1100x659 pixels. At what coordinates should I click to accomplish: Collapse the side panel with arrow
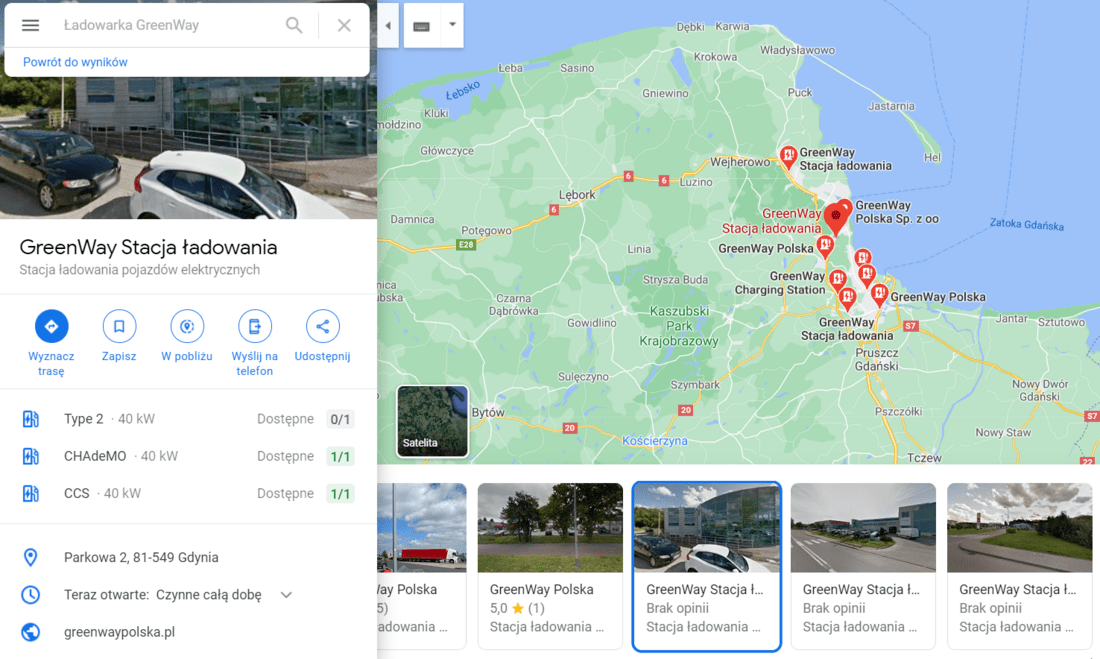388,25
